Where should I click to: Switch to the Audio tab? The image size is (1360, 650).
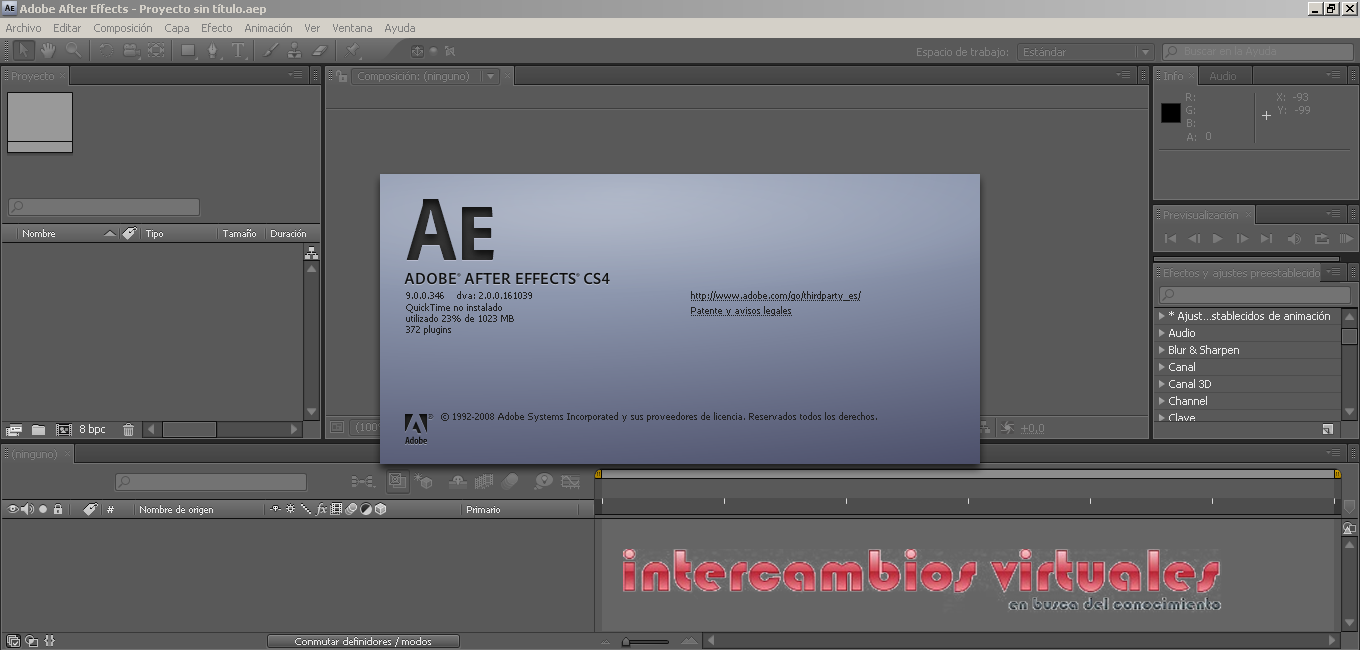[x=1225, y=75]
